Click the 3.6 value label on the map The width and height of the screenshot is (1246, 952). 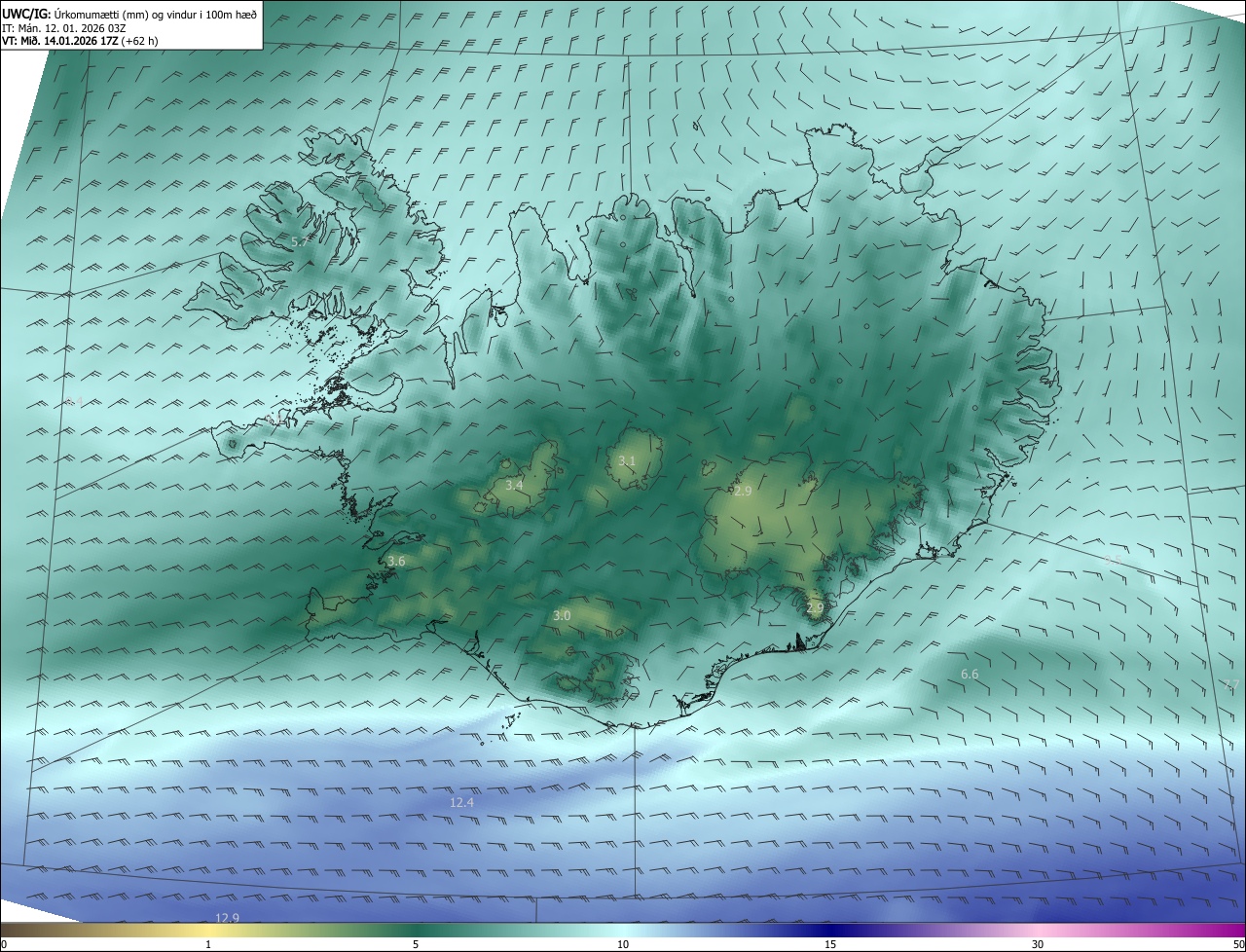[396, 561]
